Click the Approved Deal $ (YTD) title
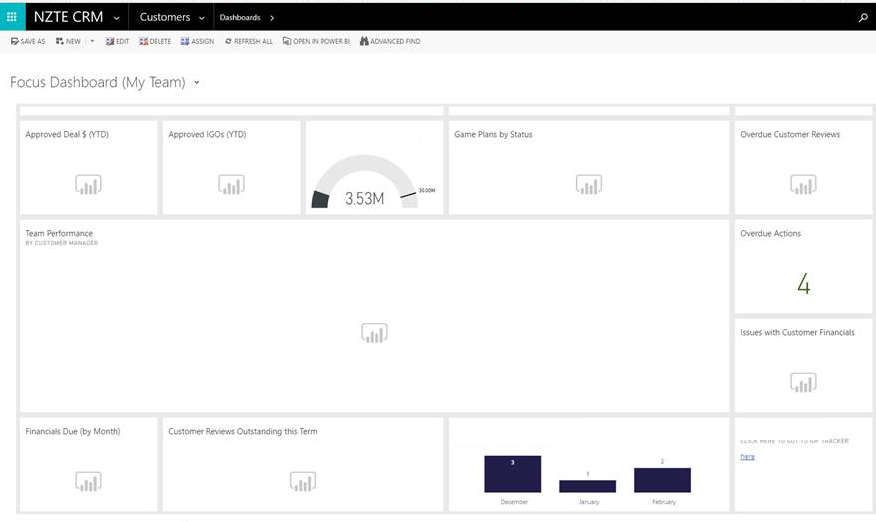 coord(67,134)
